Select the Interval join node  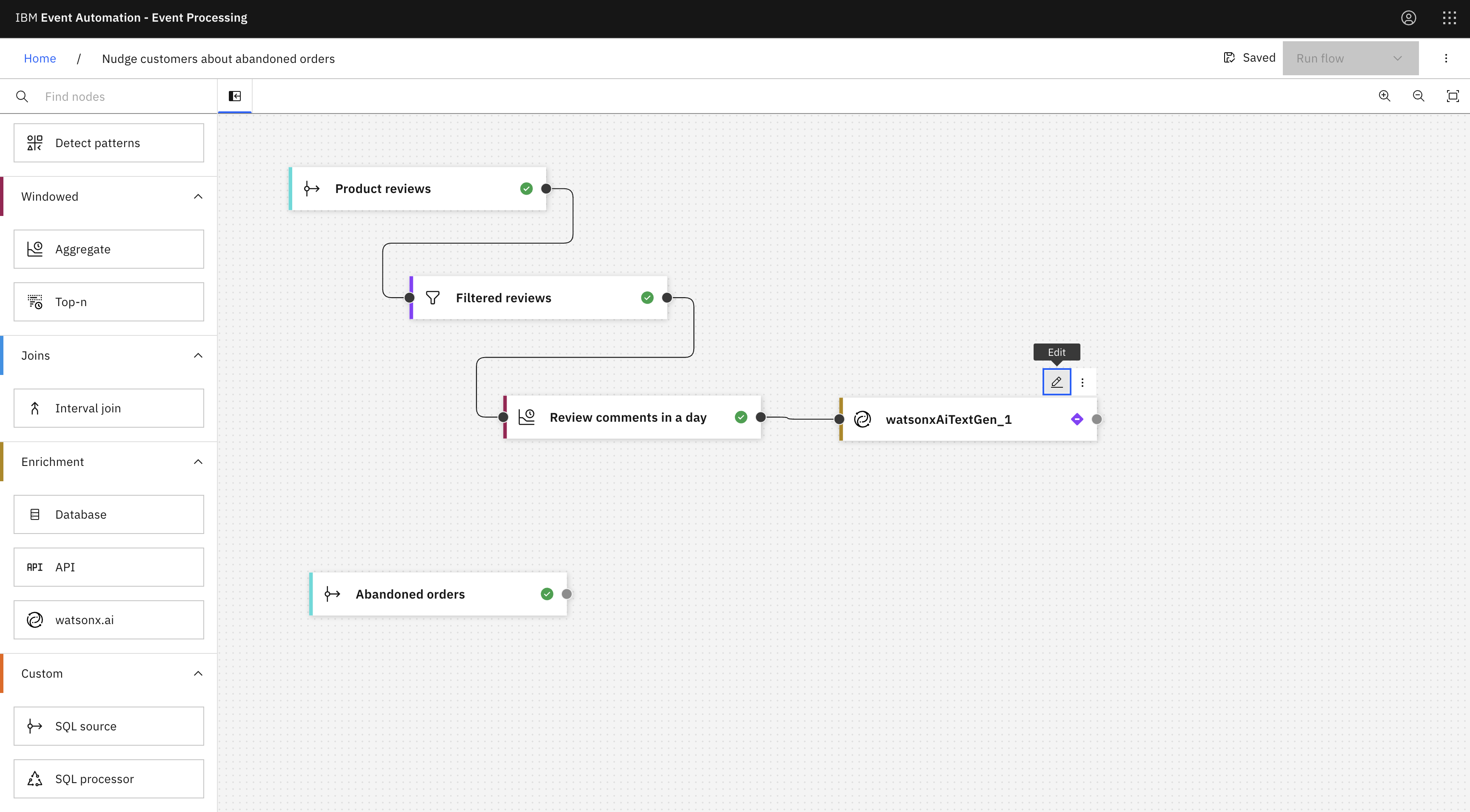point(108,408)
